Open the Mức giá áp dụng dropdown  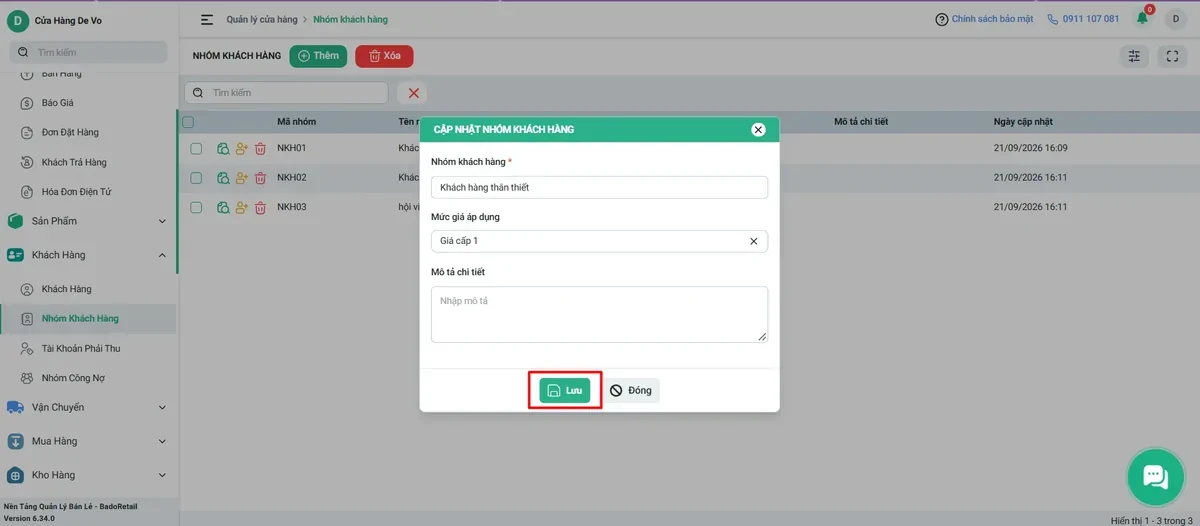click(x=599, y=241)
